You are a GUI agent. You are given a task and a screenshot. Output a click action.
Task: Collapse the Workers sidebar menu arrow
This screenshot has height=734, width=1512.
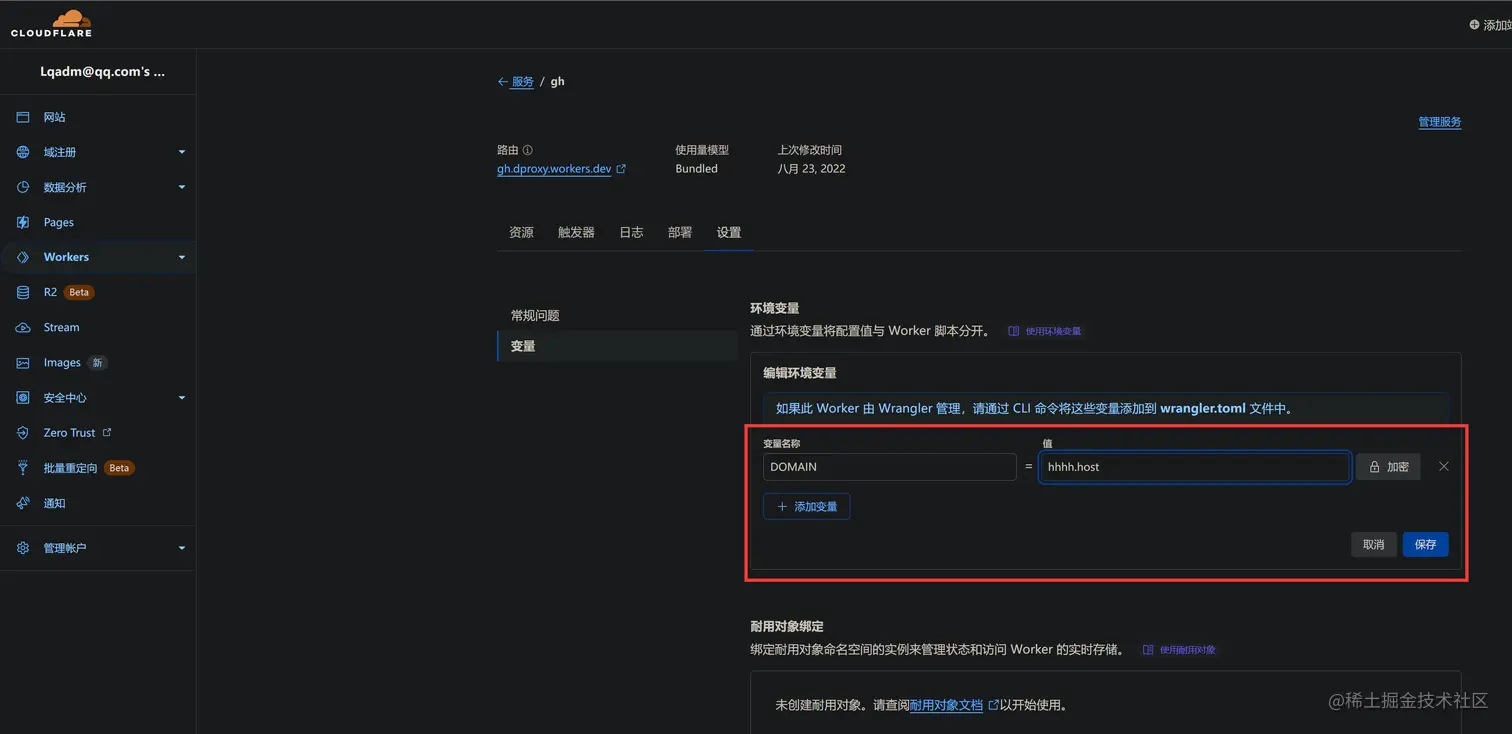click(x=182, y=257)
